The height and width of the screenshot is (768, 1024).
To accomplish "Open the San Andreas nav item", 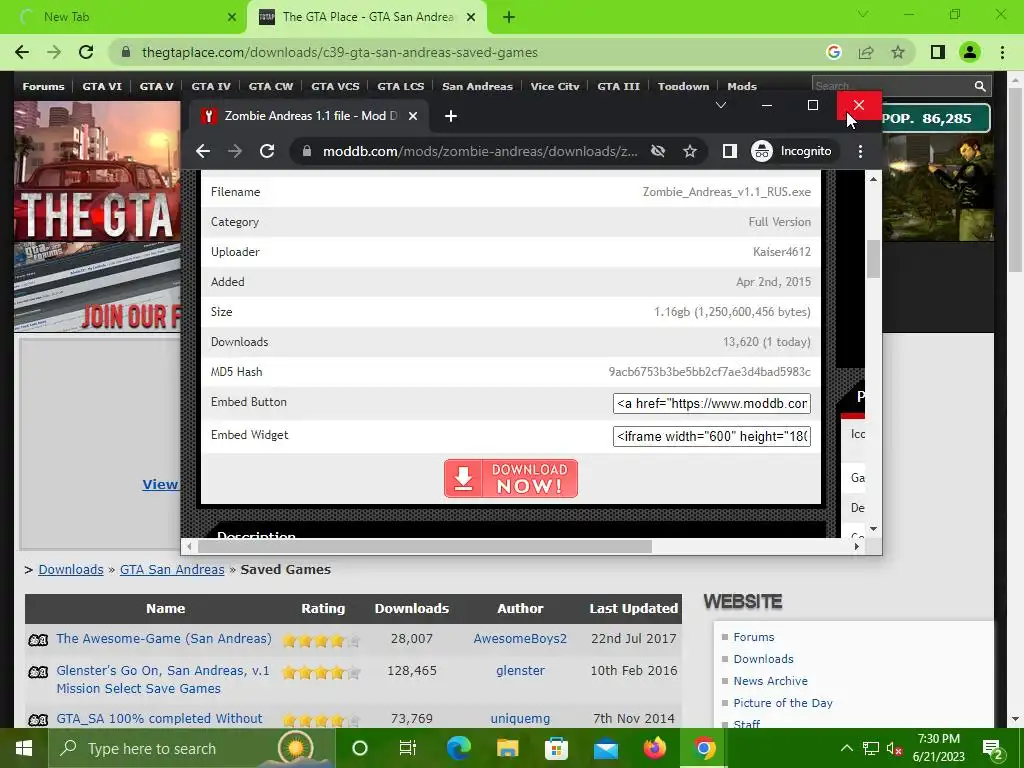I will pos(477,86).
